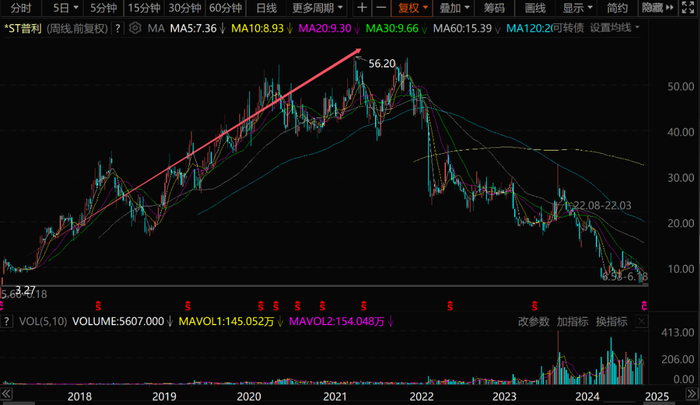Click the 3.27 low price label
Image resolution: width=700 pixels, height=405 pixels.
click(25, 290)
